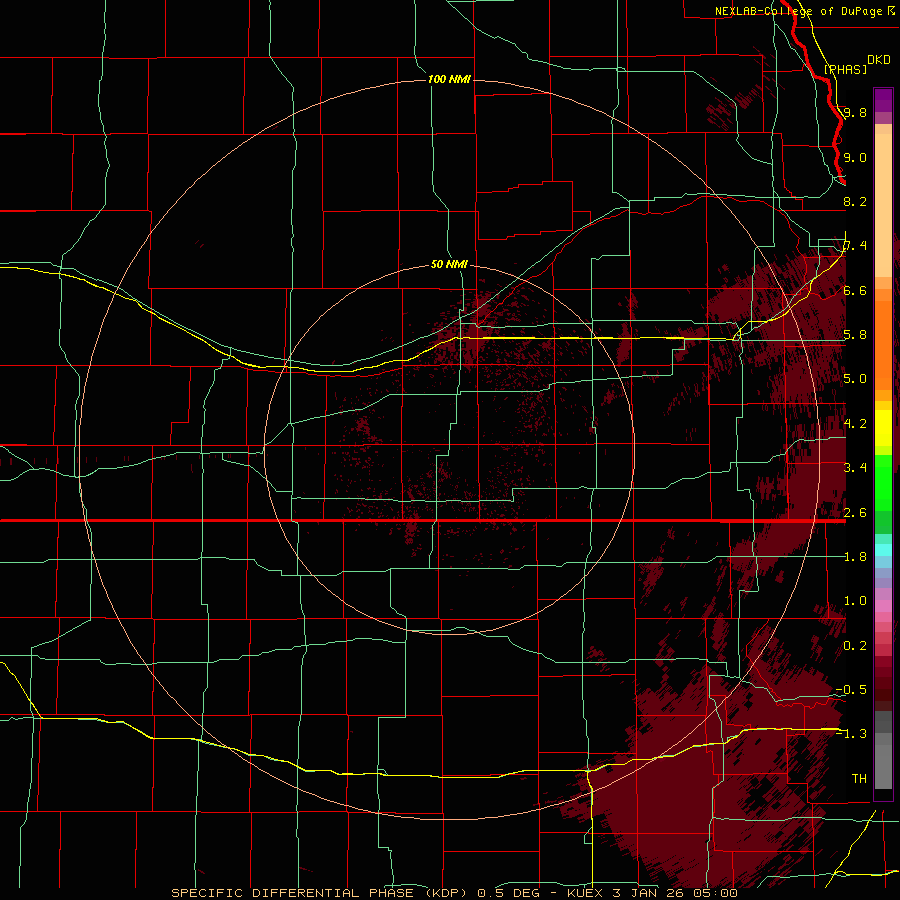The image size is (900, 900).
Task: Click the 9.0 value on the scale
Action: point(855,157)
